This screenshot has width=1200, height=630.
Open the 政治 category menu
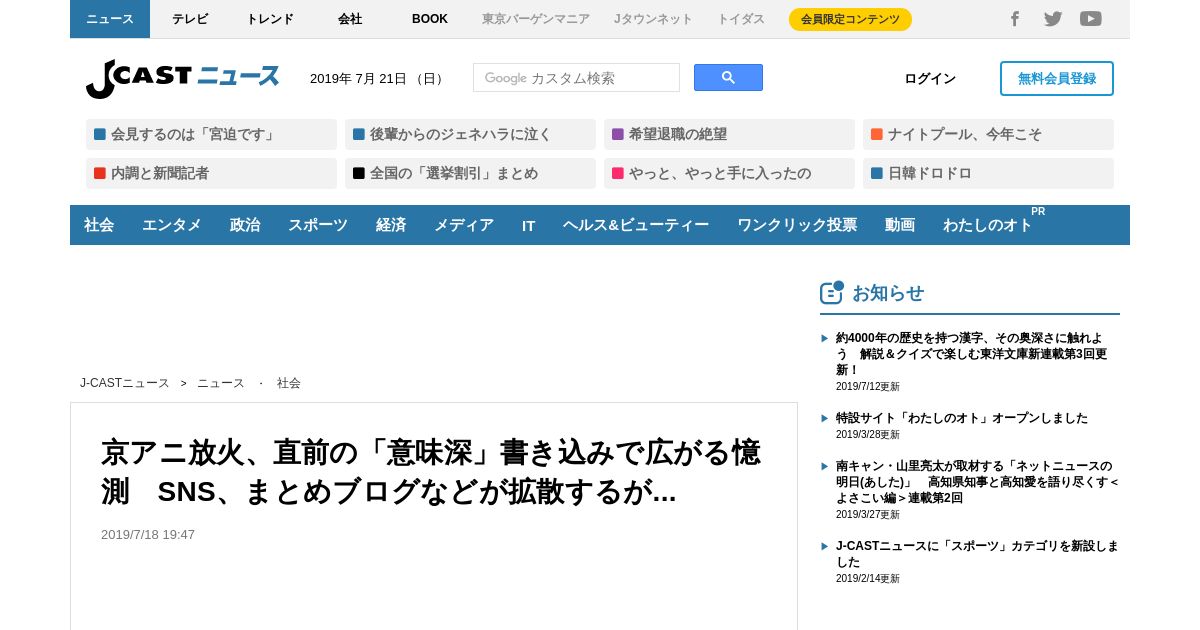245,225
